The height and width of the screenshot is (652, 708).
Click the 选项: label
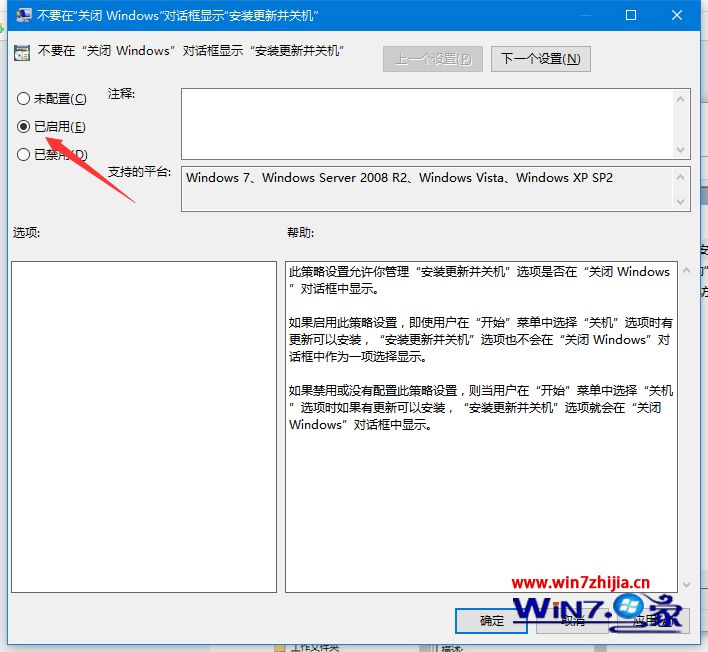pyautogui.click(x=26, y=233)
